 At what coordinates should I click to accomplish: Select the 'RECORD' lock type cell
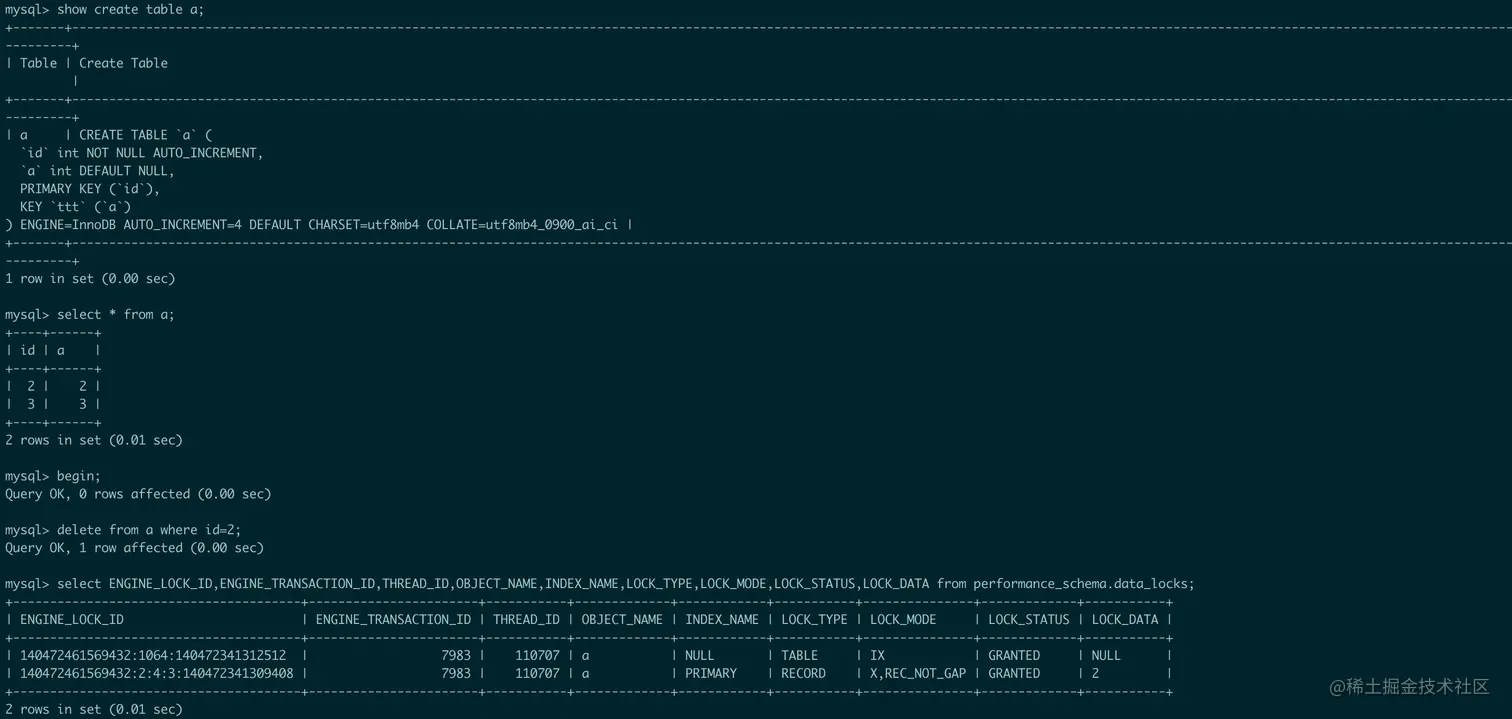pos(804,674)
